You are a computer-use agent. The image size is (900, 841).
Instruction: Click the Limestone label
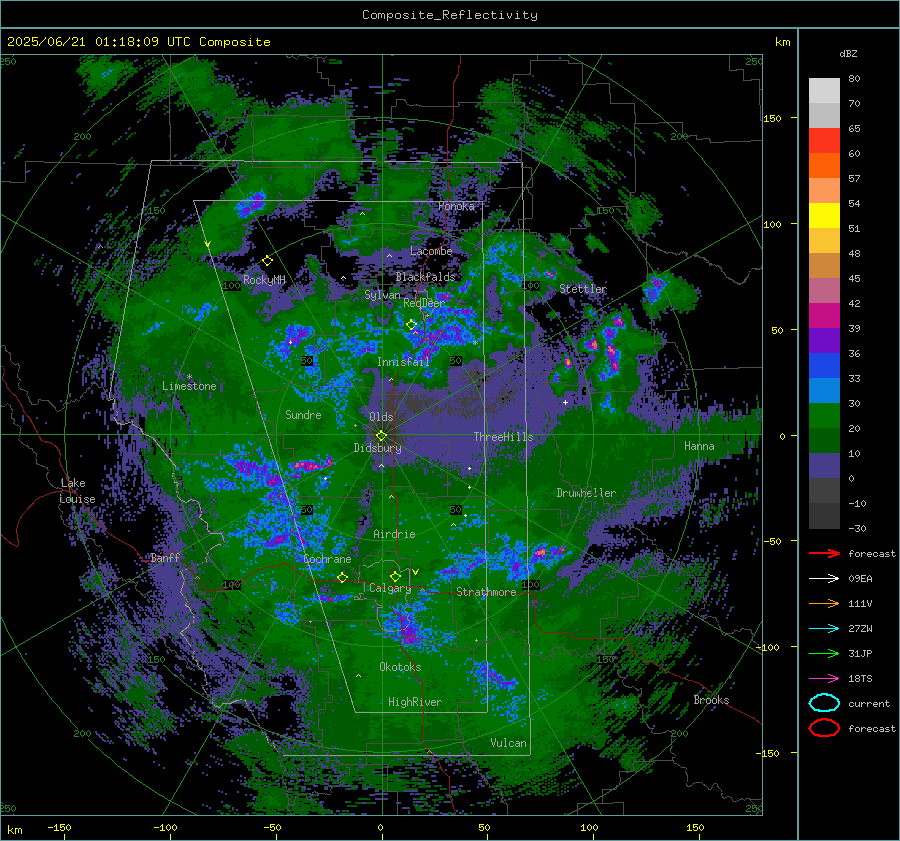pos(189,386)
